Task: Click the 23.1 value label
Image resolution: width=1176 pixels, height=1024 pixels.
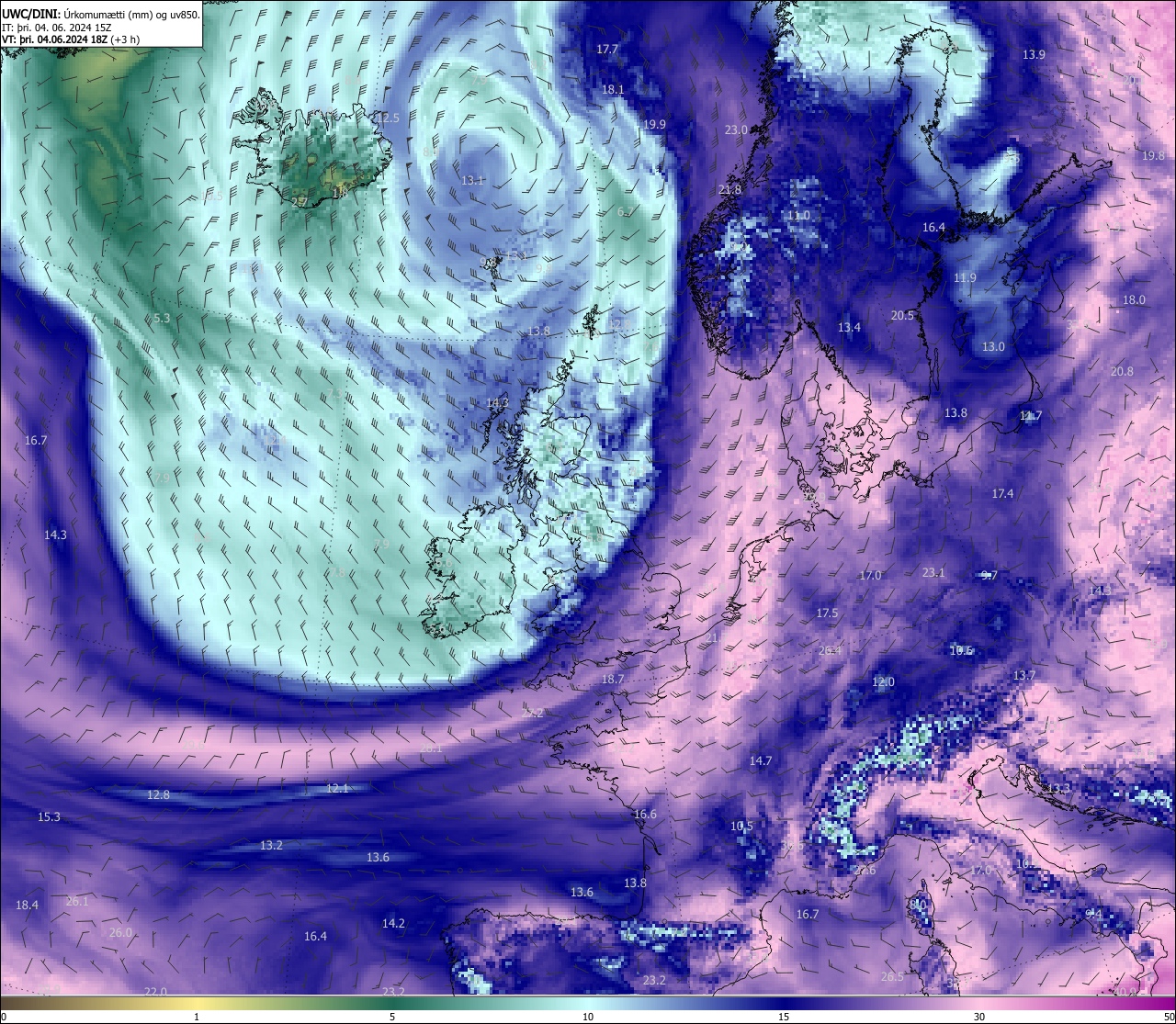Action: pyautogui.click(x=933, y=573)
